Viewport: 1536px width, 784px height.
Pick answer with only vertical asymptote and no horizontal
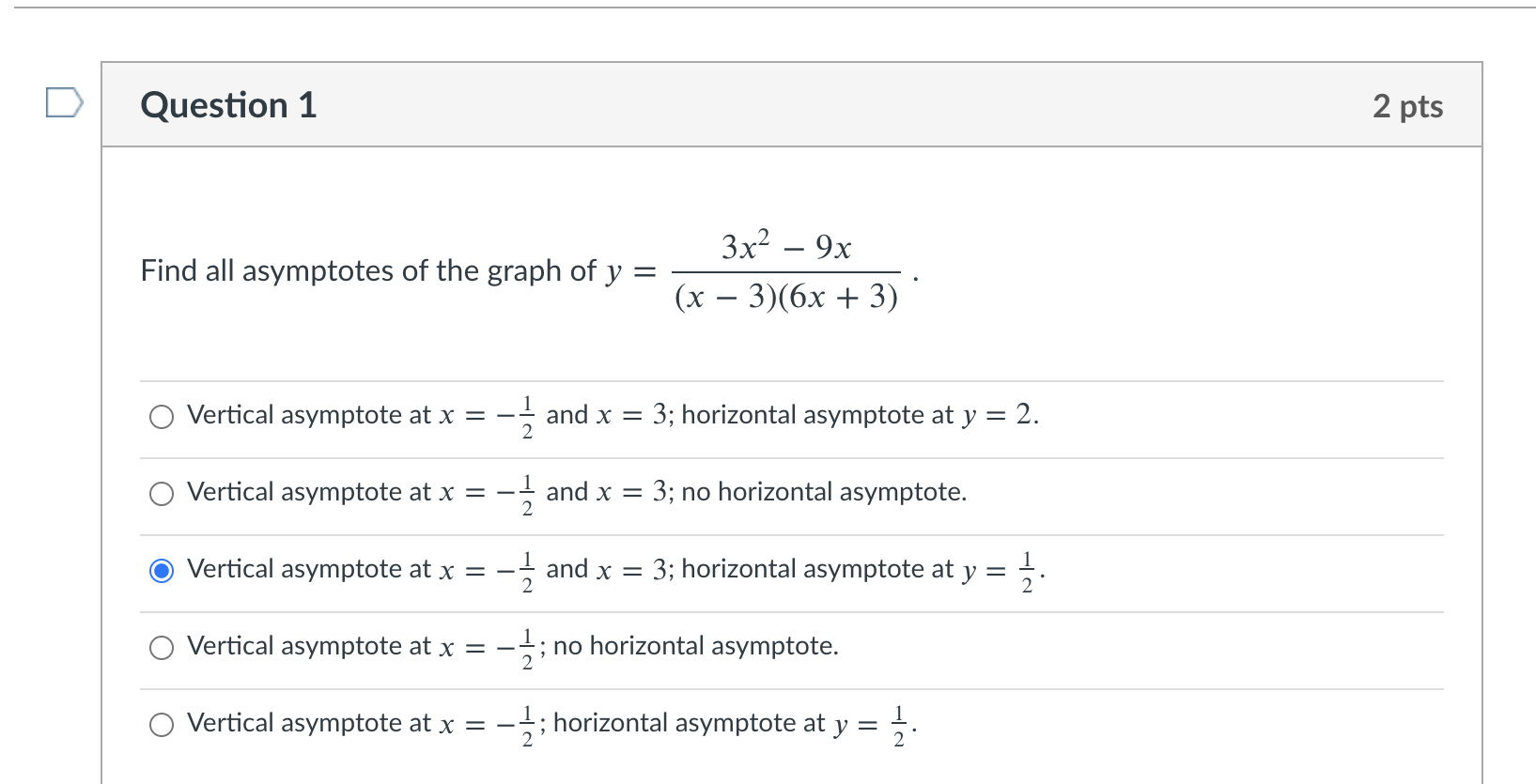click(x=162, y=647)
